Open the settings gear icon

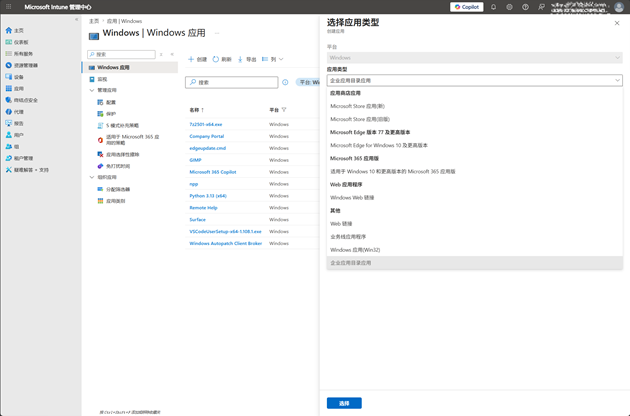(509, 7)
